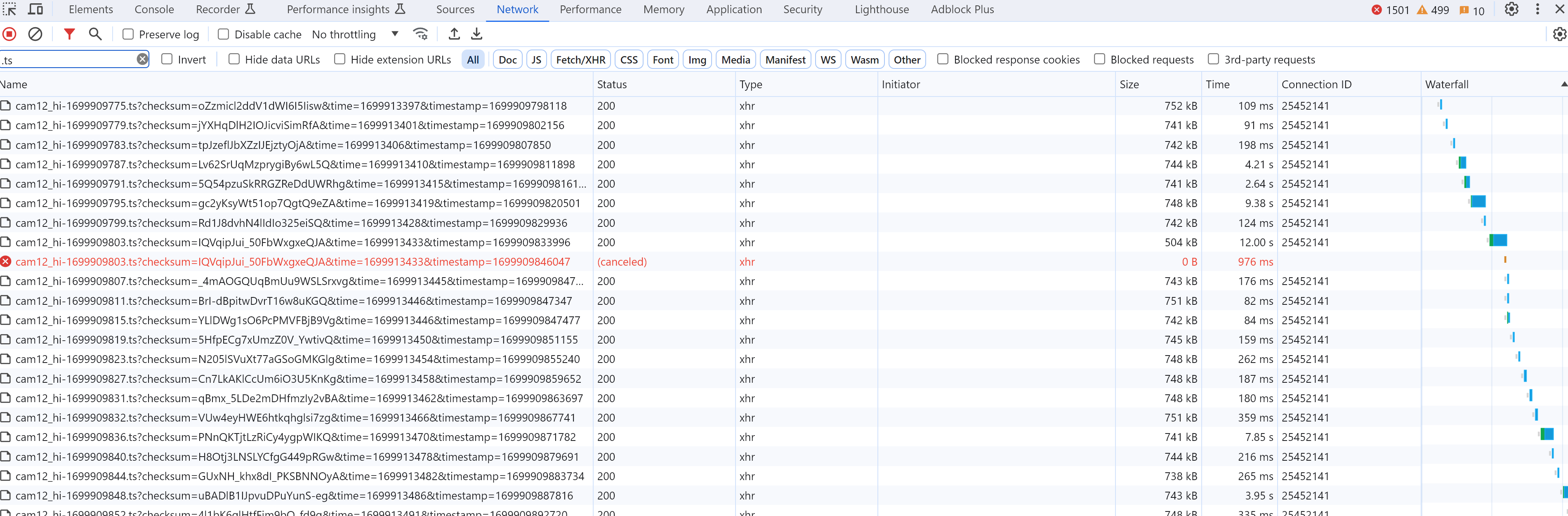This screenshot has height=516, width=1568.
Task: Toggle device toolbar icon
Action: click(x=36, y=9)
